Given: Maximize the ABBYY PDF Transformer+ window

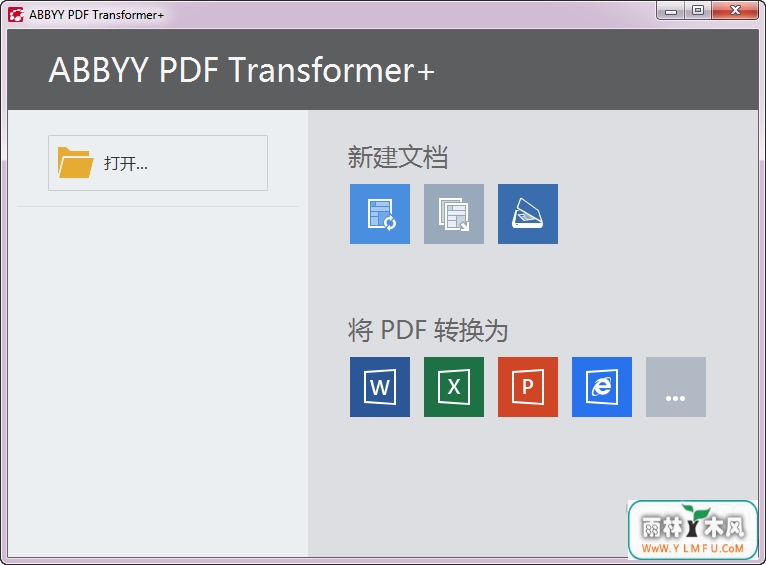Looking at the screenshot, I should pos(698,11).
